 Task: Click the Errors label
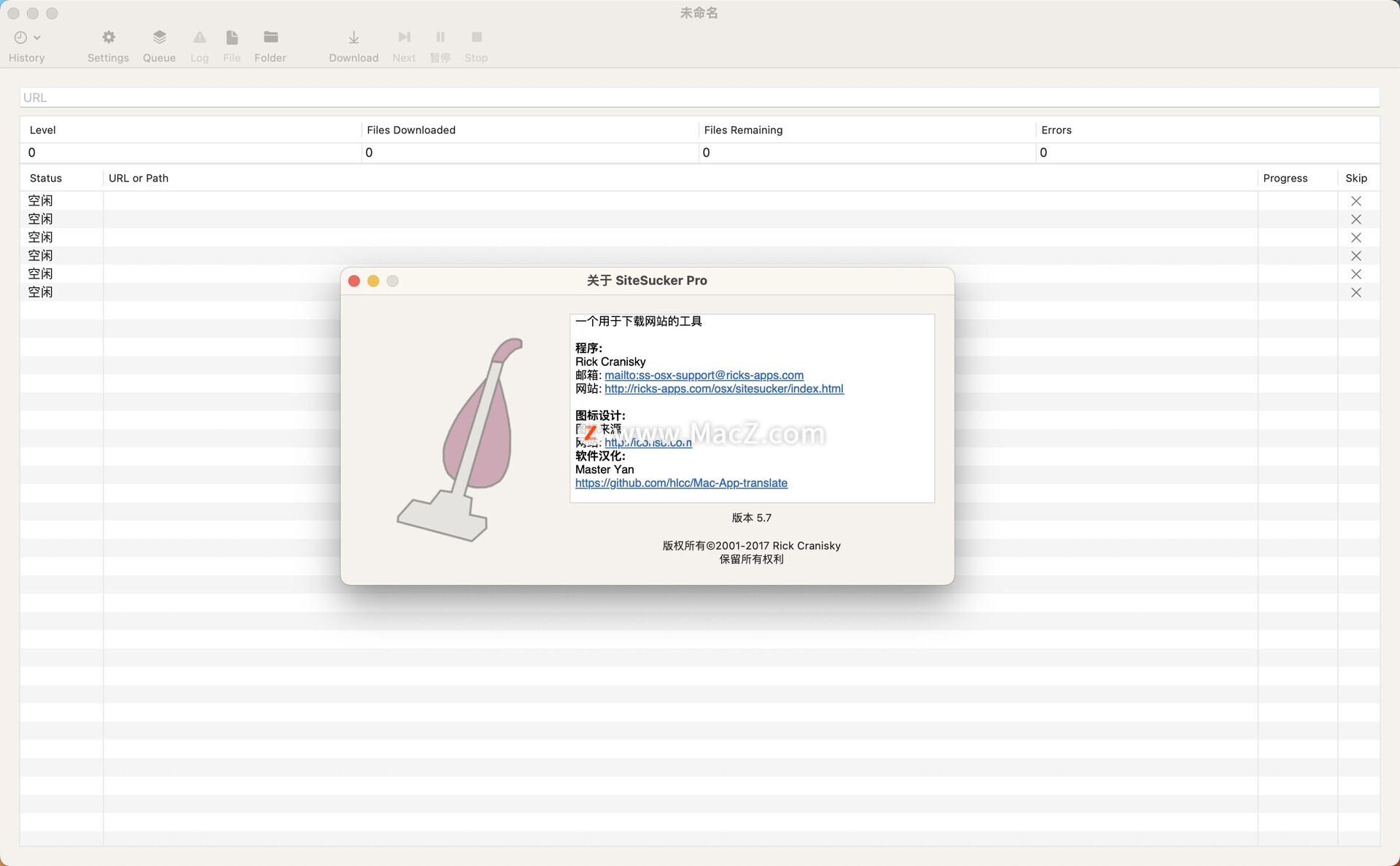[1056, 130]
